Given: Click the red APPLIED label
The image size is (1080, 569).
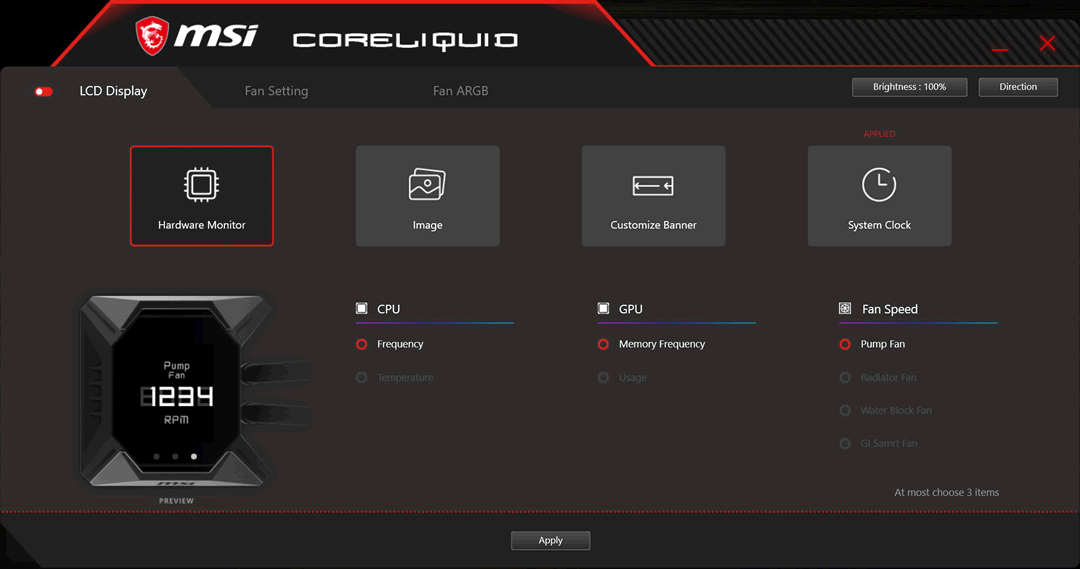Looking at the screenshot, I should 880,134.
